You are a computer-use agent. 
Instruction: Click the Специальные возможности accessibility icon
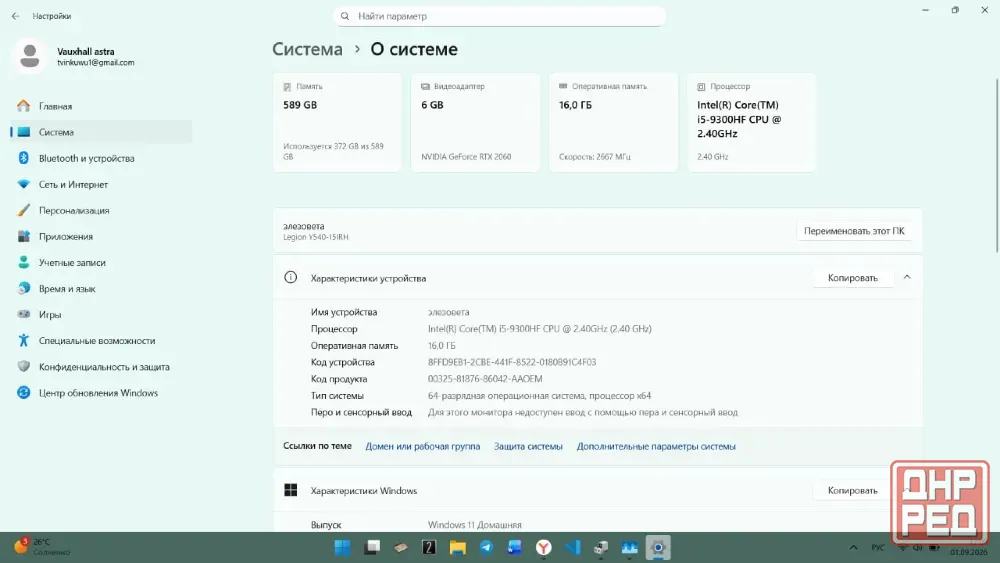tap(24, 340)
